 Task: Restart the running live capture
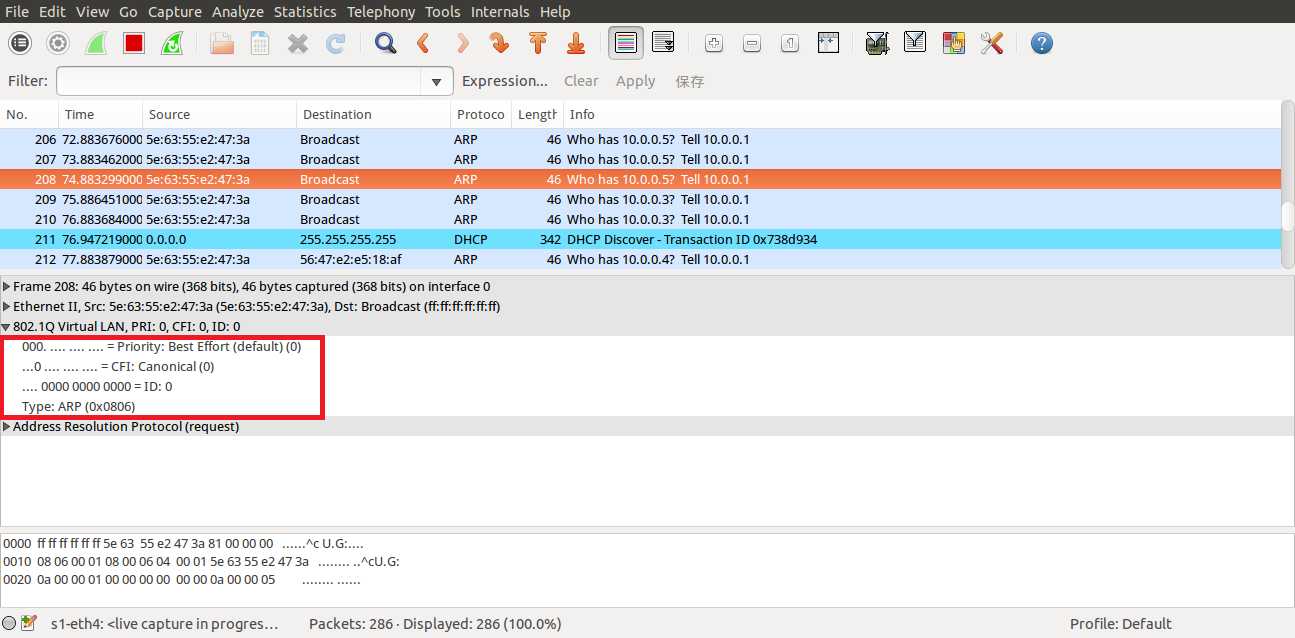172,43
